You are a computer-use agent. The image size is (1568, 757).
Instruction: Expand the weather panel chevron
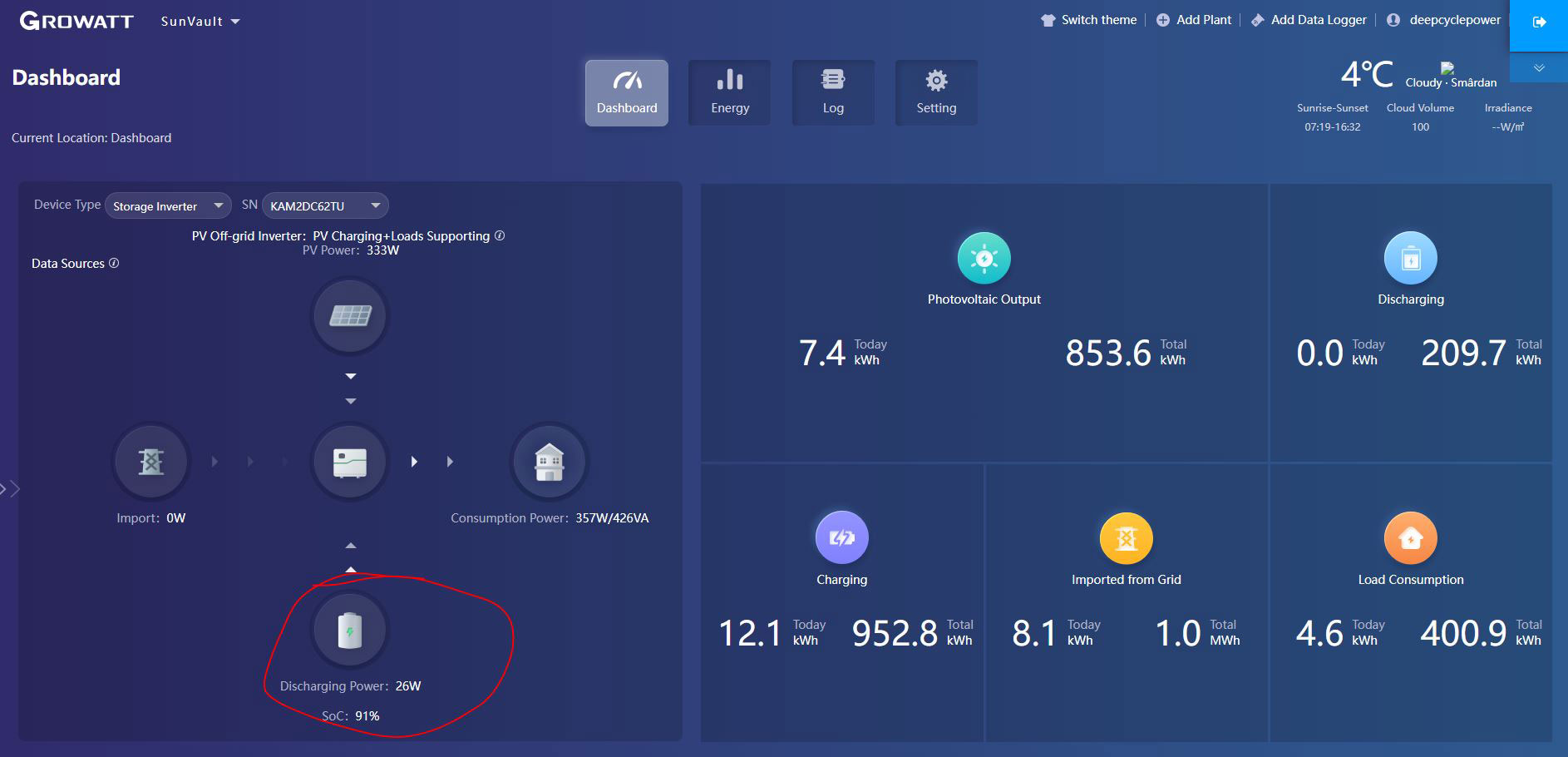pos(1539,68)
